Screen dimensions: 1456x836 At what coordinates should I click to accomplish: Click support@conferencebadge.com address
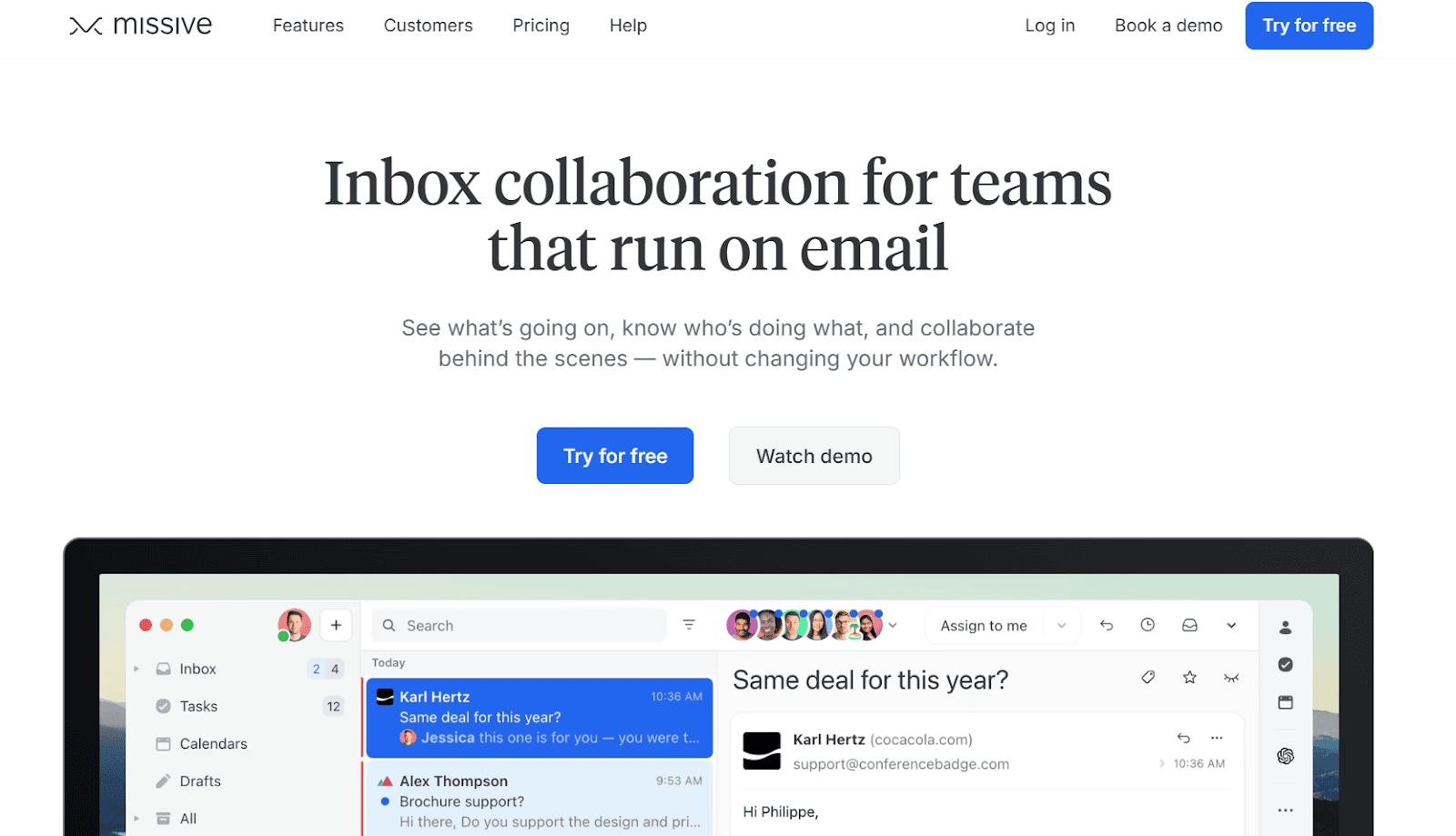[901, 764]
